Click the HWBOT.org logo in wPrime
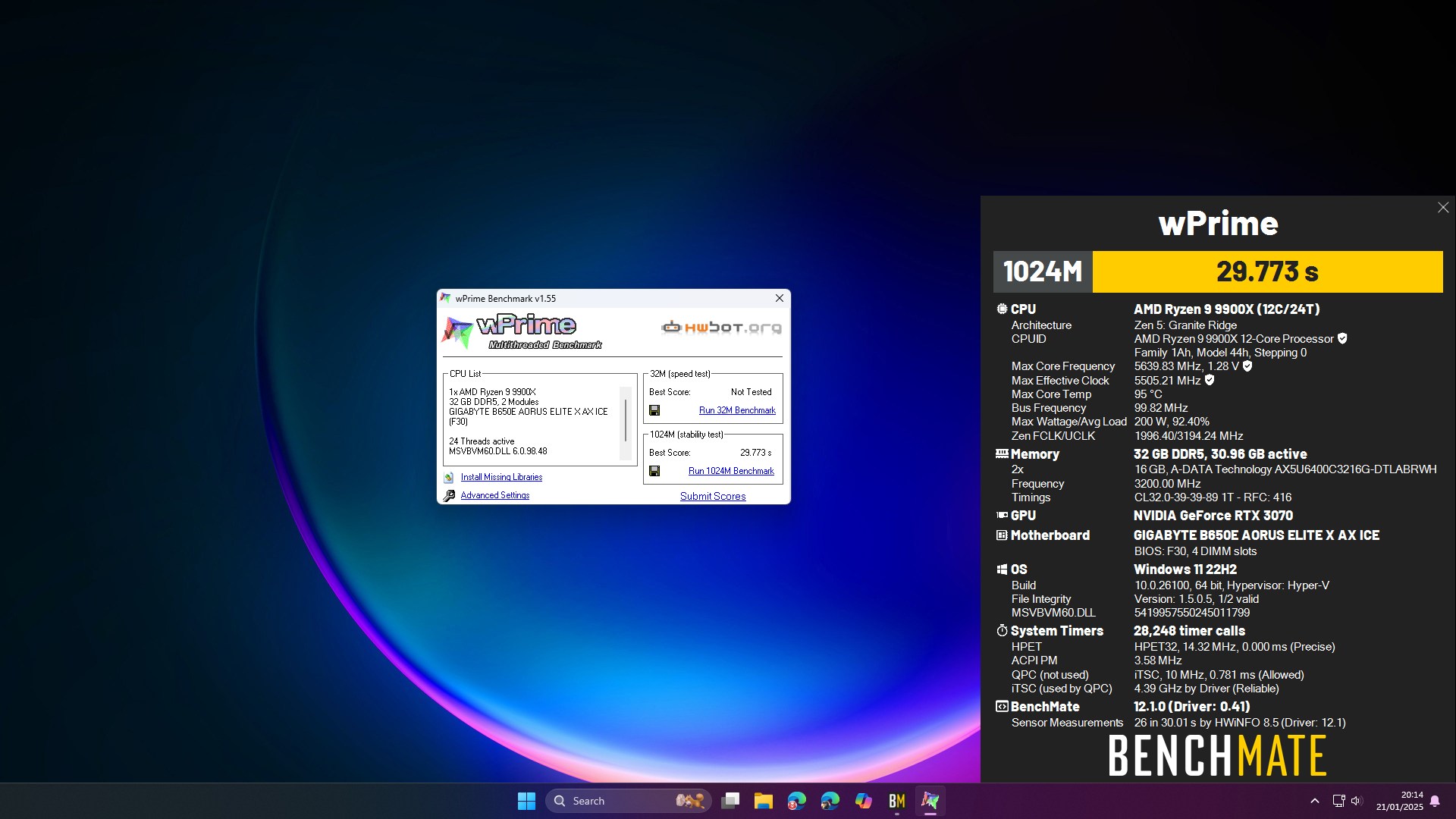The image size is (1456, 819). tap(721, 328)
